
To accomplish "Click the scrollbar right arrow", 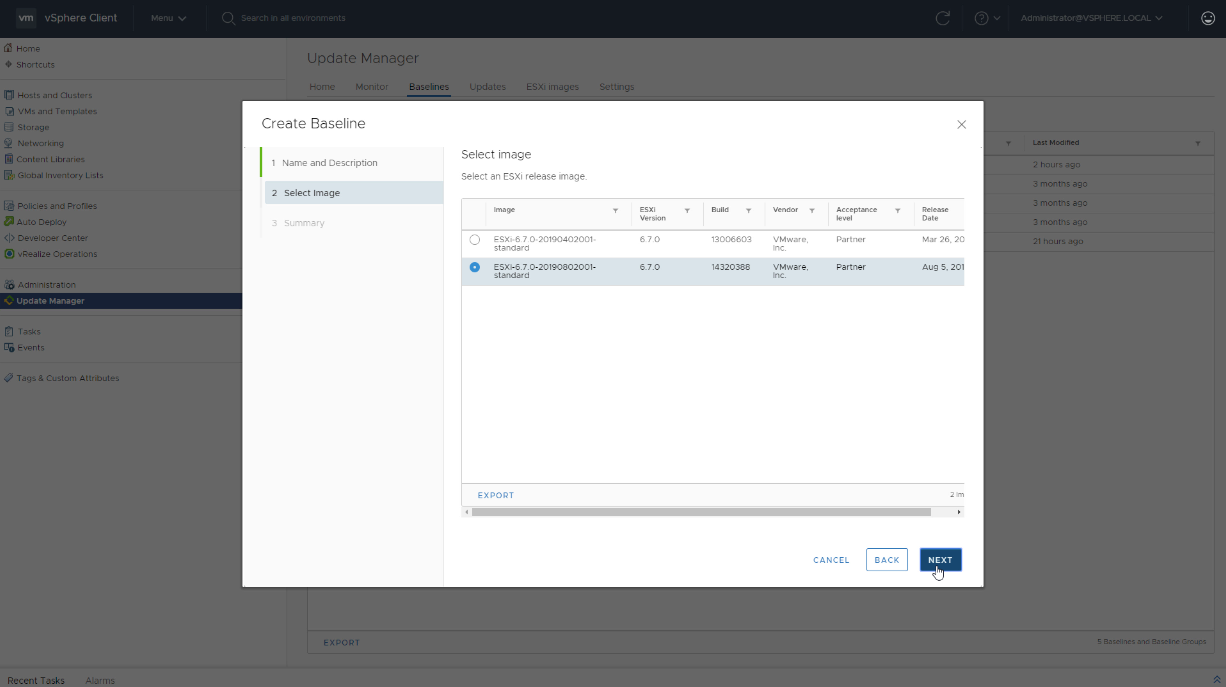I will pos(959,512).
